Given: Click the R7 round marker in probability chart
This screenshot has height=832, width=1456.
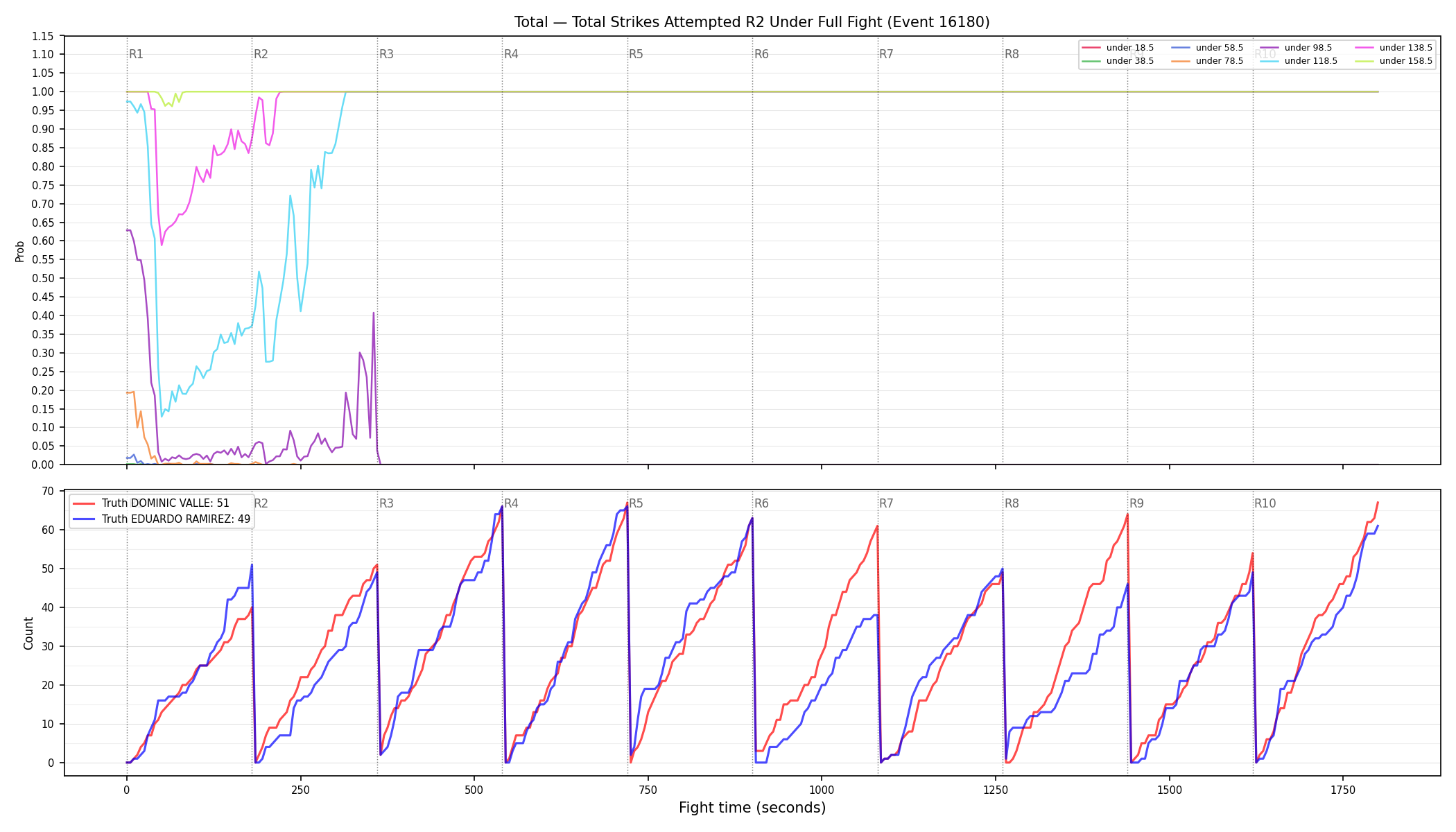Looking at the screenshot, I should (886, 54).
